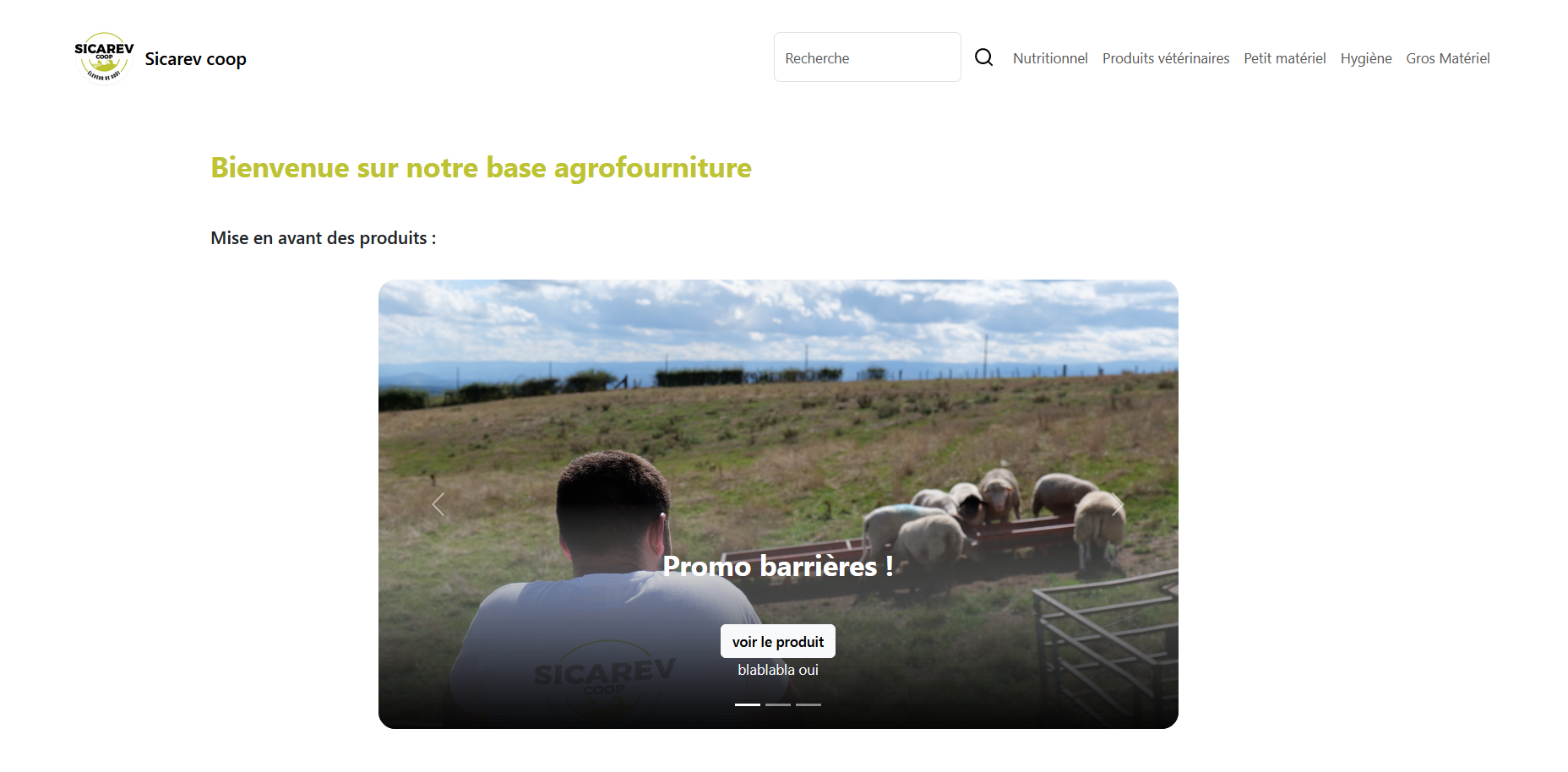The height and width of the screenshot is (772, 1568).
Task: Click the magnifying glass search icon
Action: point(983,57)
